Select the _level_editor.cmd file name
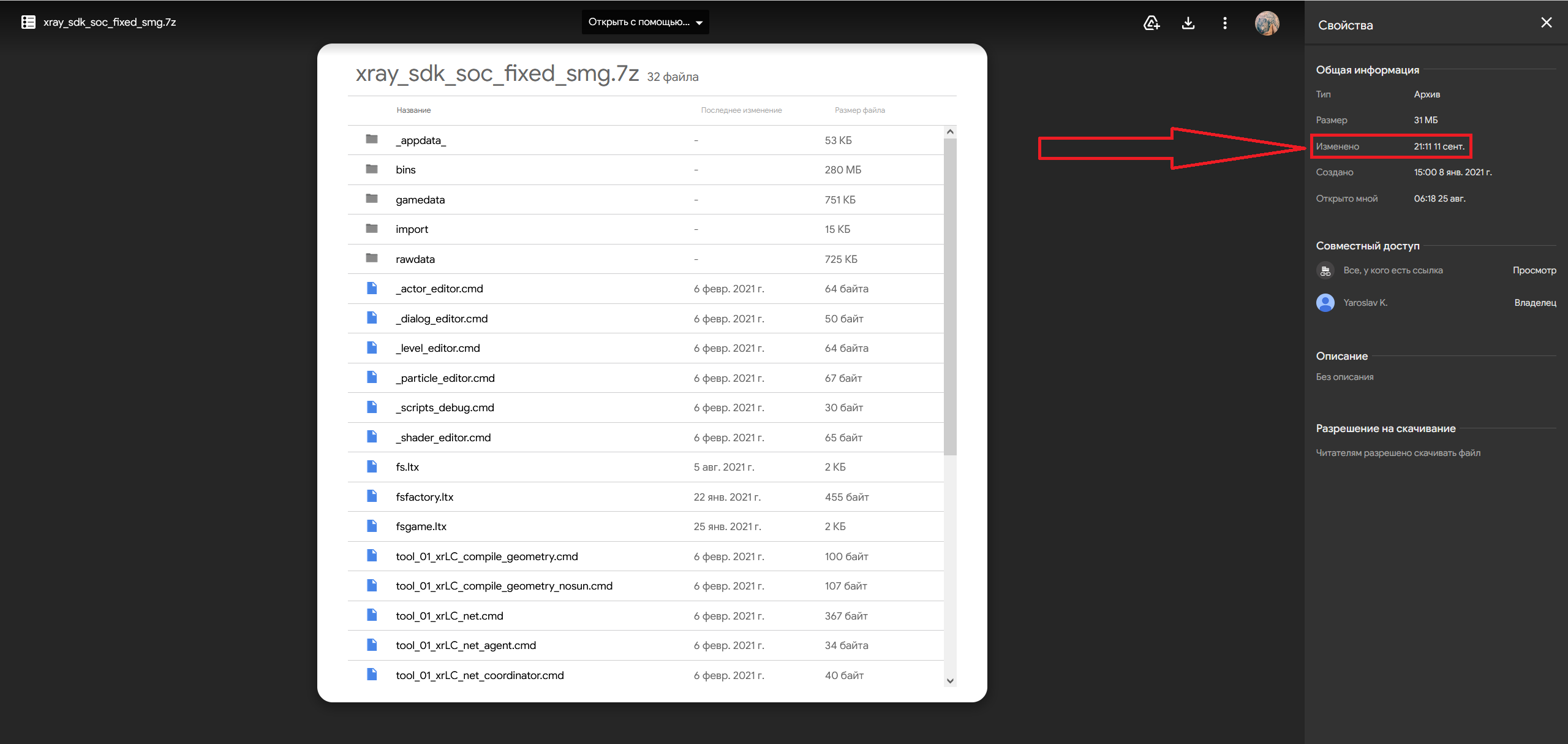This screenshot has width=1568, height=744. click(438, 348)
